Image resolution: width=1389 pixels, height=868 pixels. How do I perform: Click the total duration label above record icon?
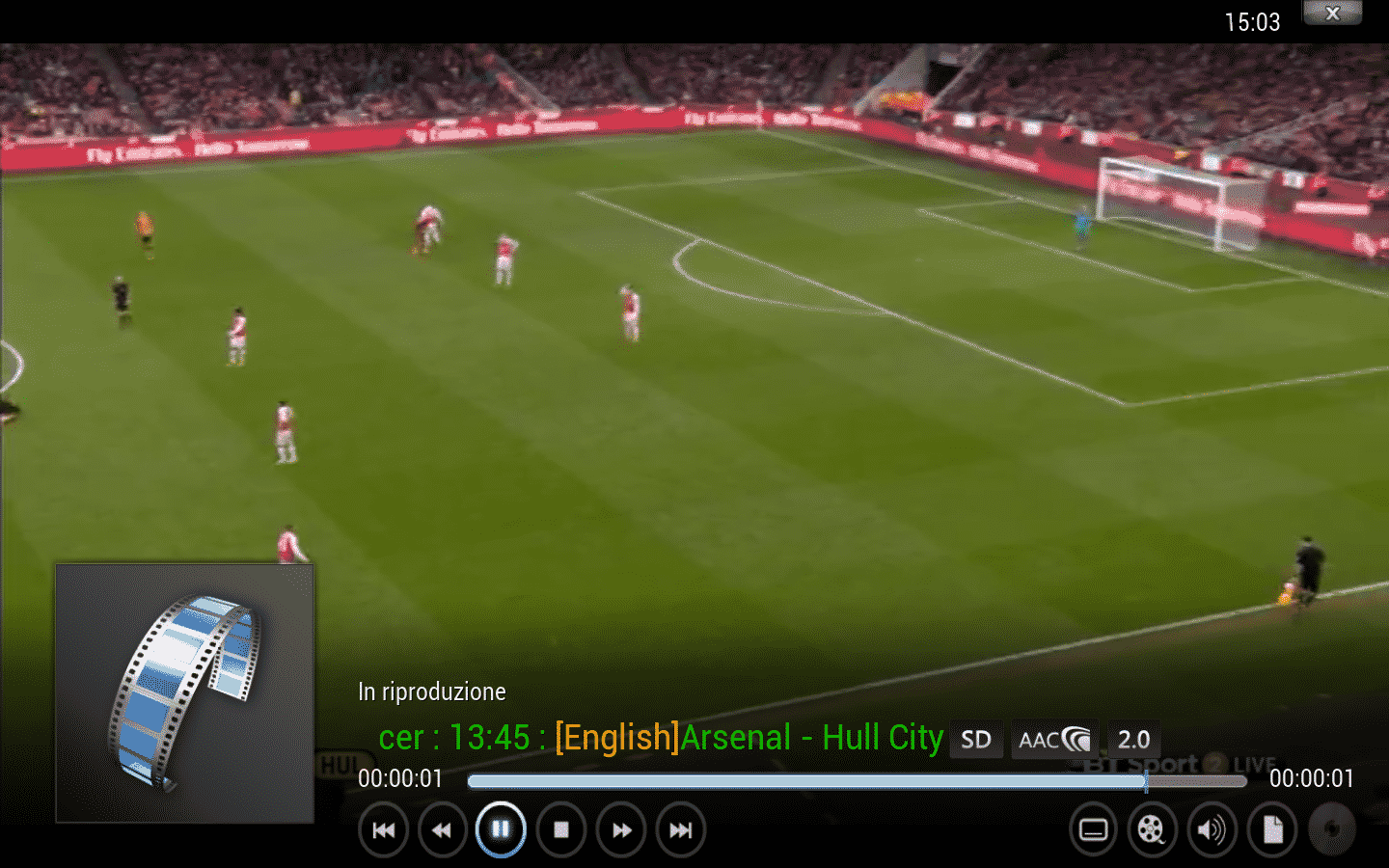[x=1312, y=778]
